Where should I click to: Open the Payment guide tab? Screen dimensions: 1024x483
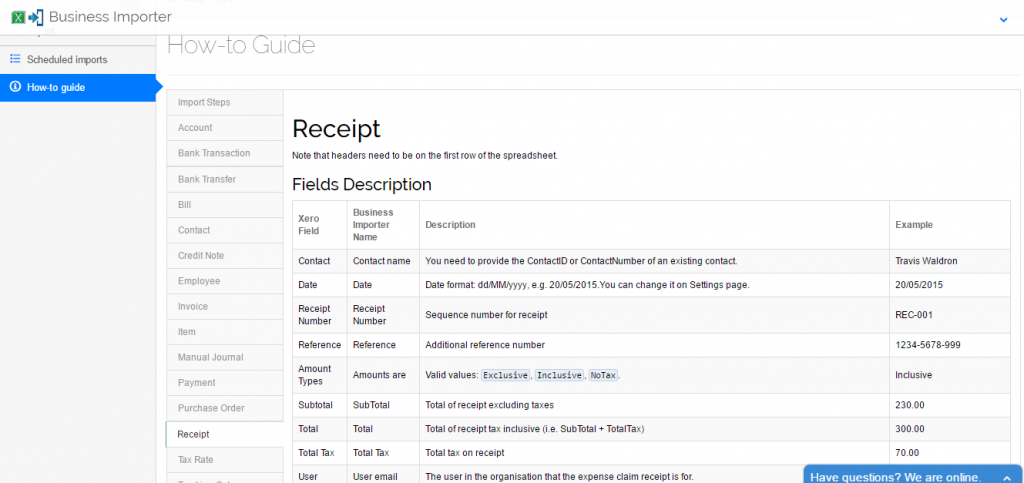point(225,382)
